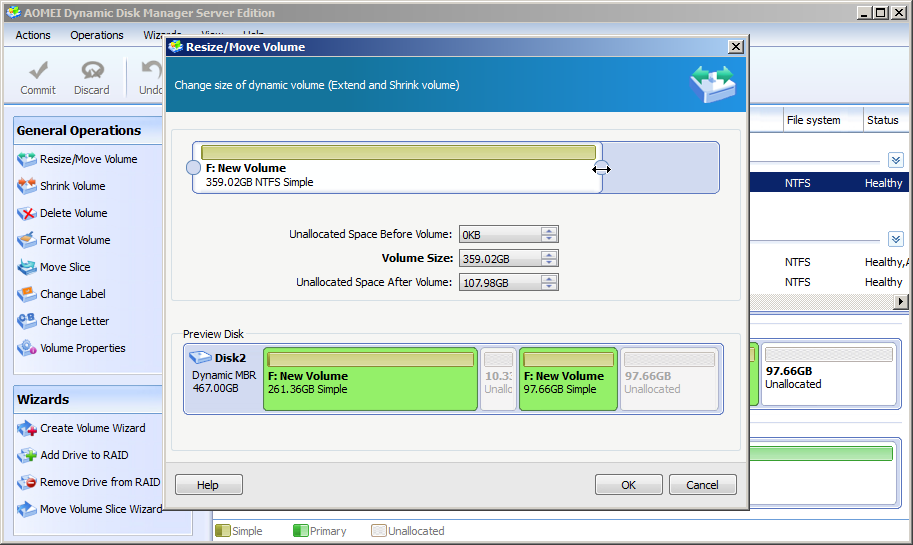Screen dimensions: 913x545
Task: Close the Resize/Move Volume dialog
Action: click(x=736, y=47)
